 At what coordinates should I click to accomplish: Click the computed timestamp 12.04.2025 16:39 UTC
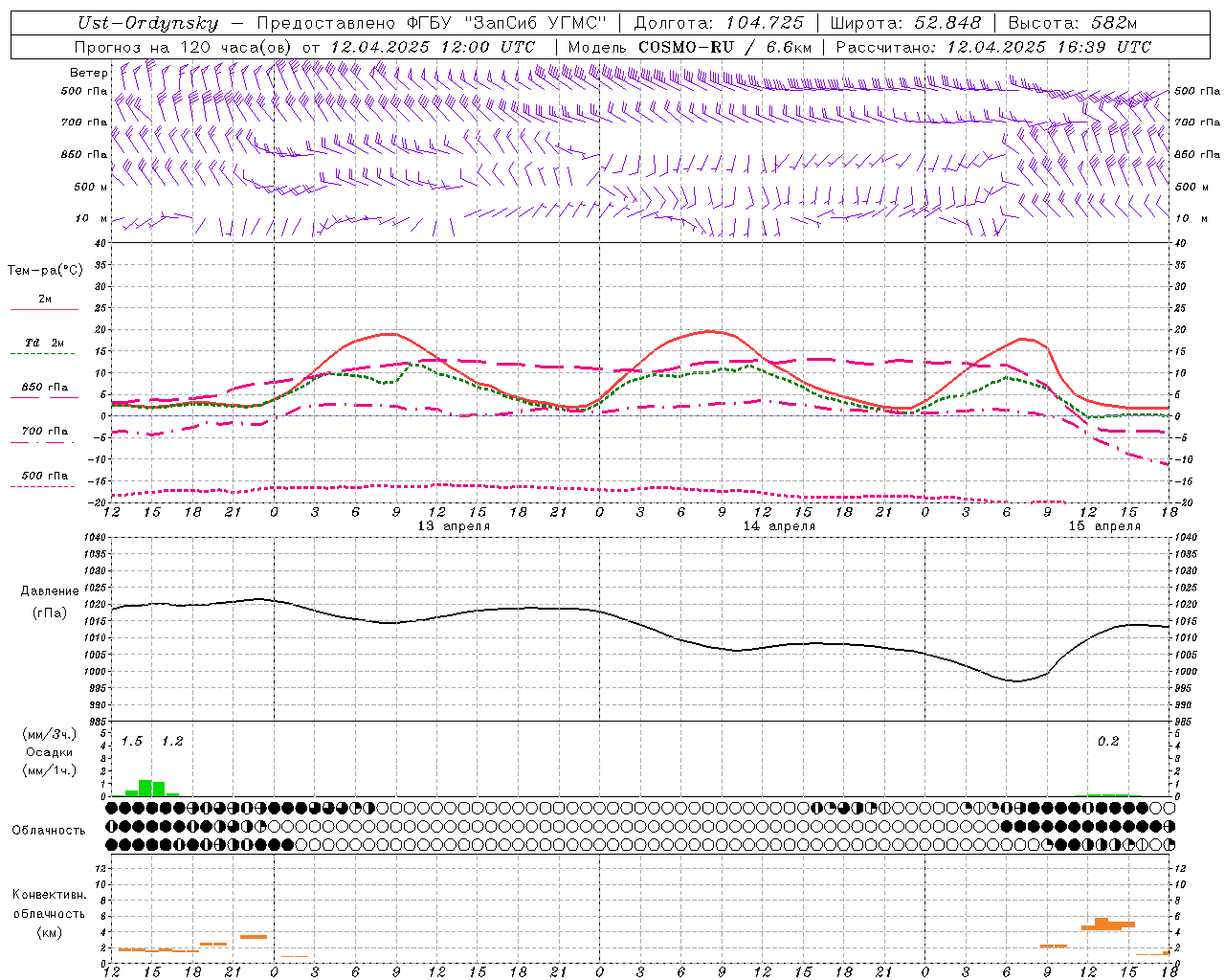pos(1049,47)
